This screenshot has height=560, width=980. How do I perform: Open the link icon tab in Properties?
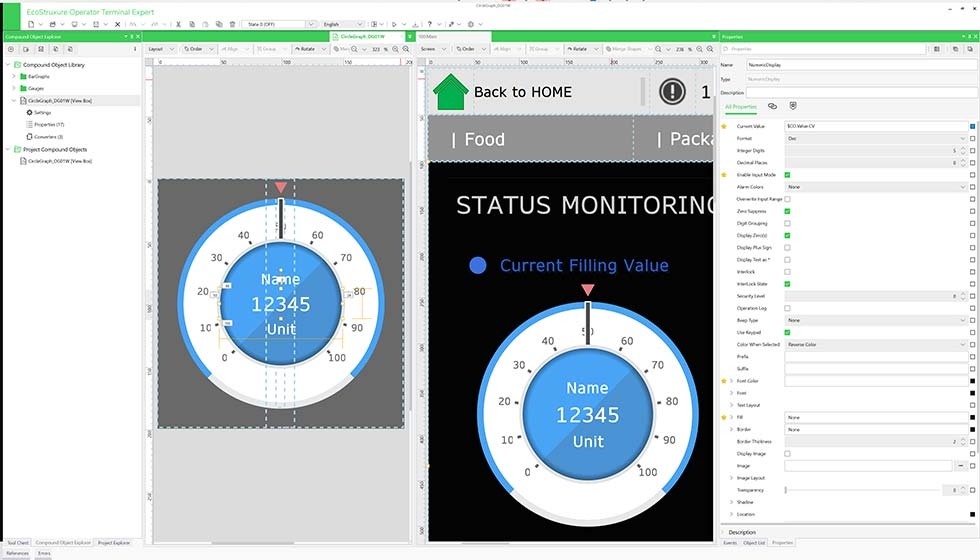coord(772,106)
